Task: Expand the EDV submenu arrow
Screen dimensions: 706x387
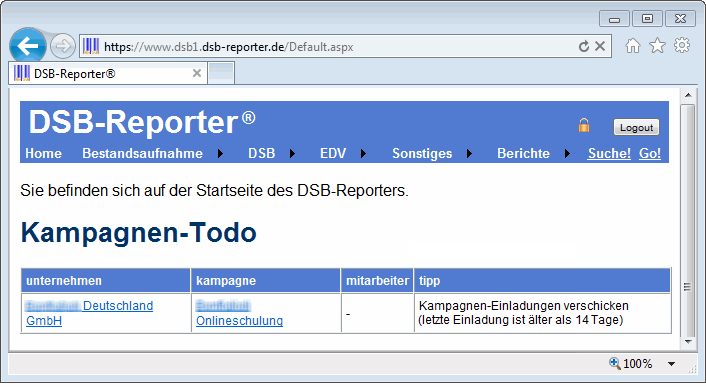Action: click(x=364, y=154)
